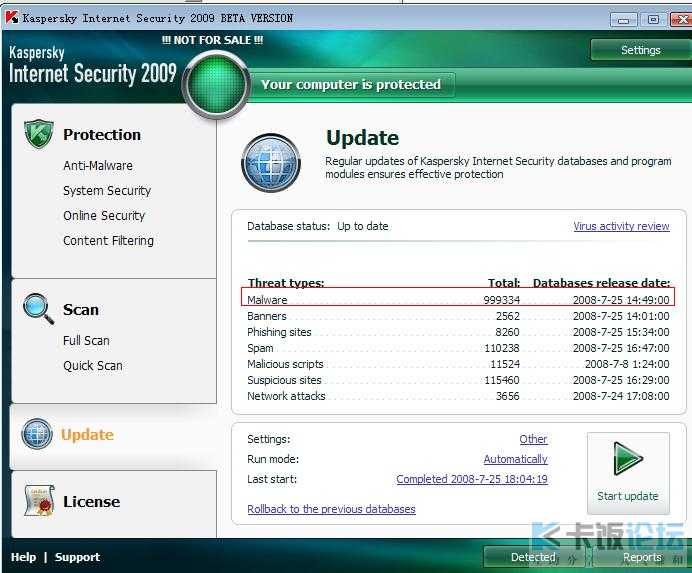Open the Reports button

(642, 557)
